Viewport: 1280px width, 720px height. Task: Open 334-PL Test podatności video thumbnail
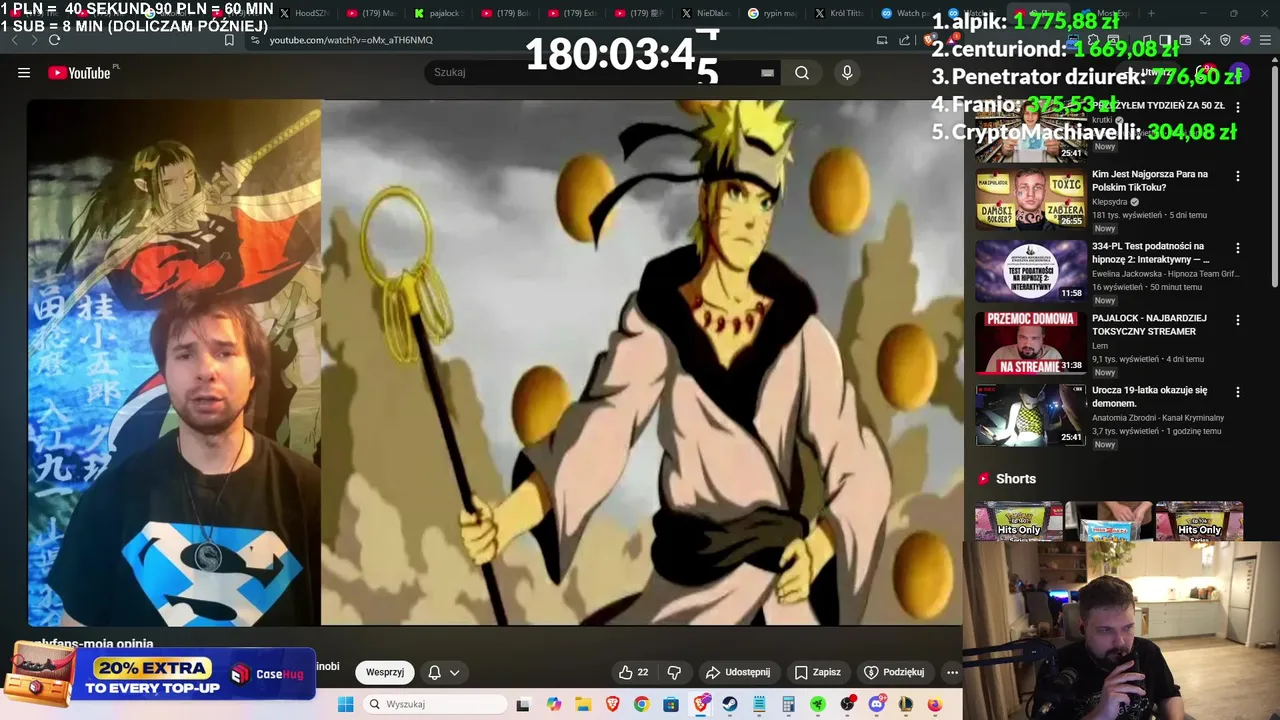(1030, 270)
